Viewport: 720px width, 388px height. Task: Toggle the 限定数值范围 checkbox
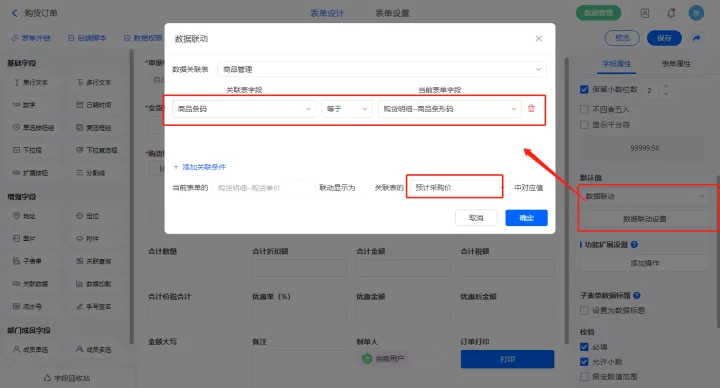[584, 377]
